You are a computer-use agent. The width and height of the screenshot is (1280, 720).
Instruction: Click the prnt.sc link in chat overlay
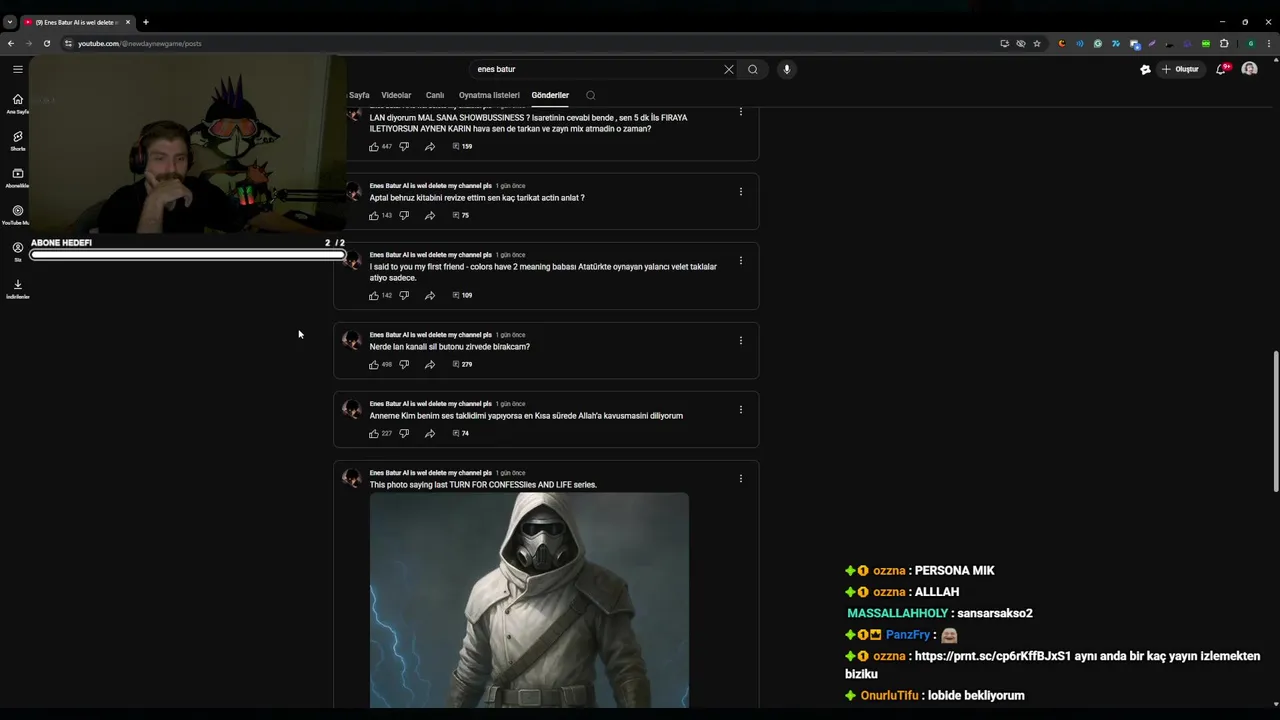click(993, 656)
